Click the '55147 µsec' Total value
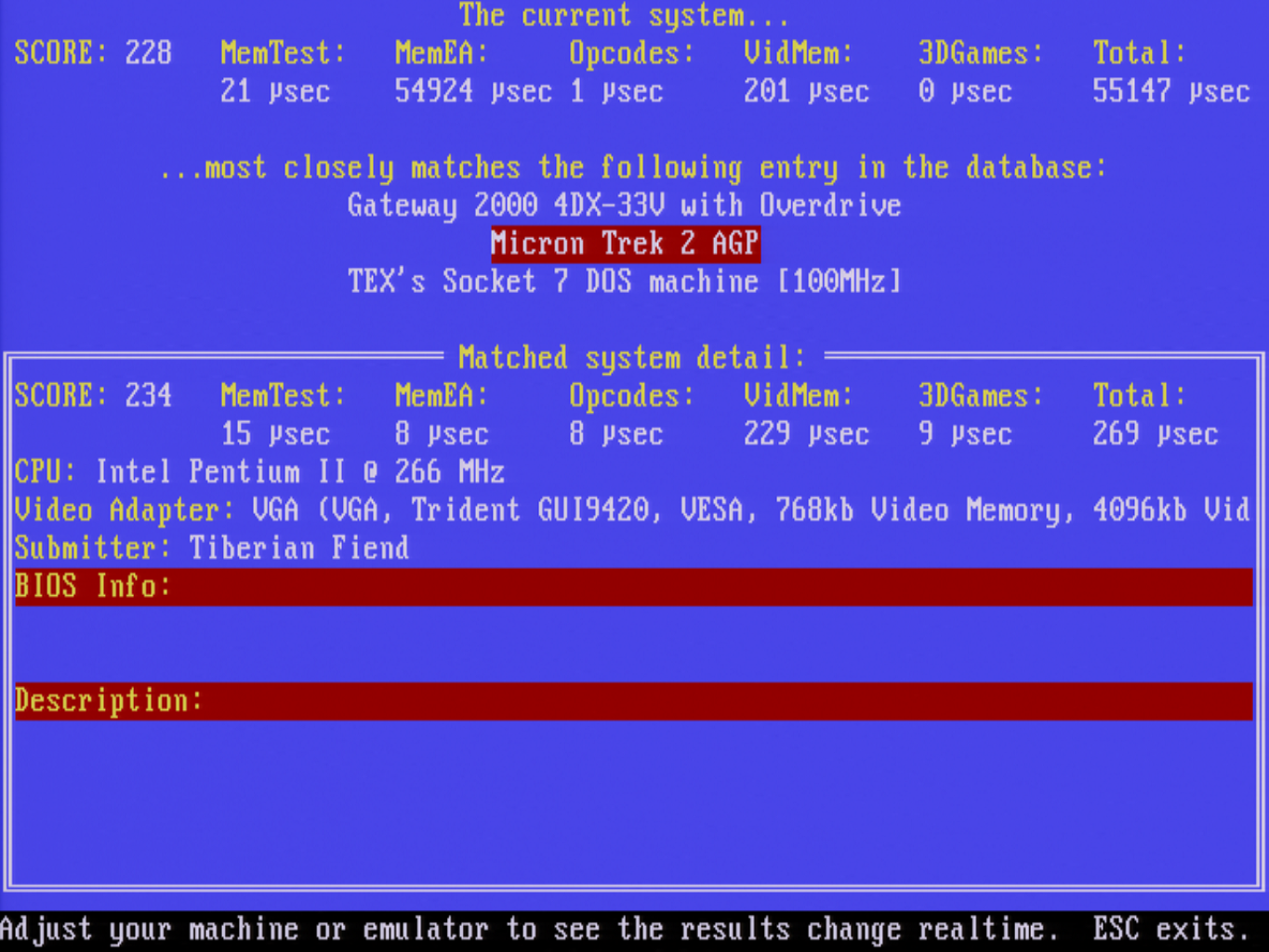1269x952 pixels. click(1171, 91)
